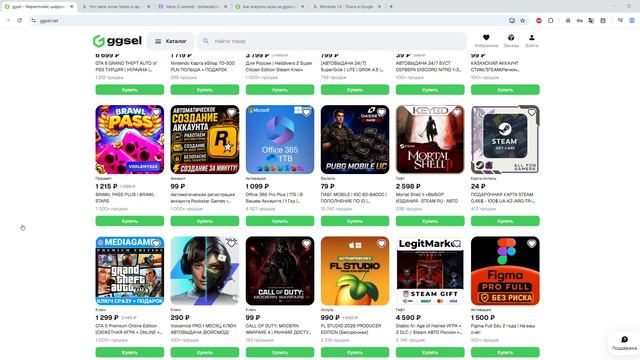The image size is (640, 360).
Task: Open the Brawl Pass product image
Action: tap(130, 140)
